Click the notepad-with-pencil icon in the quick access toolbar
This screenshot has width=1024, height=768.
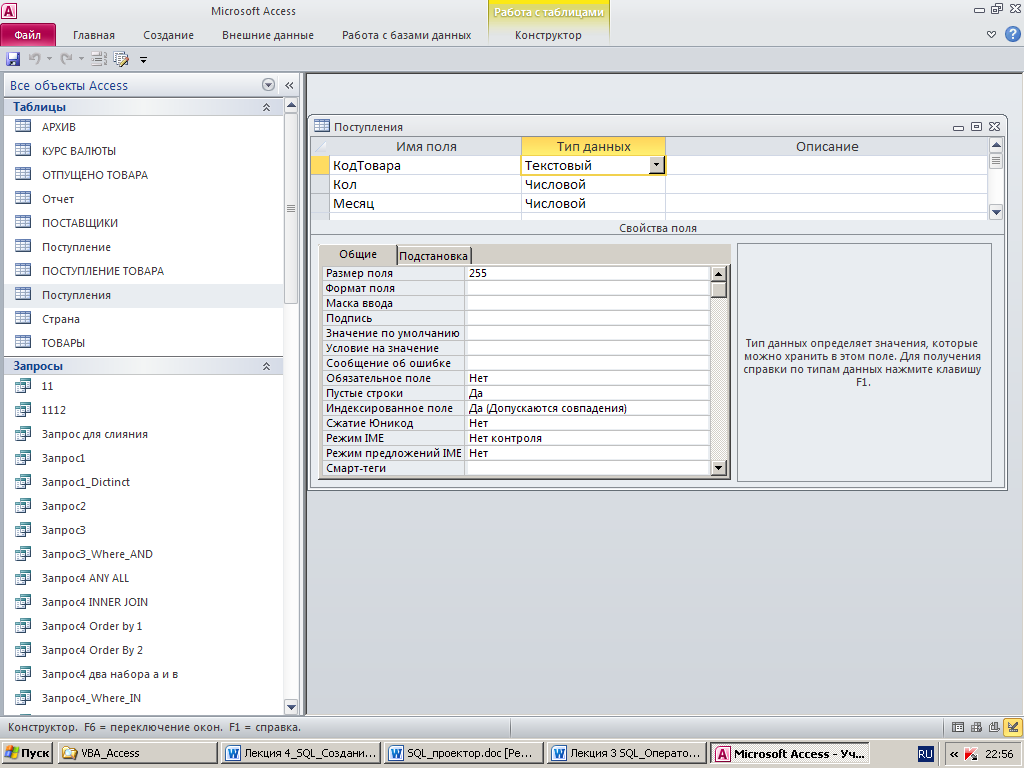pyautogui.click(x=121, y=59)
